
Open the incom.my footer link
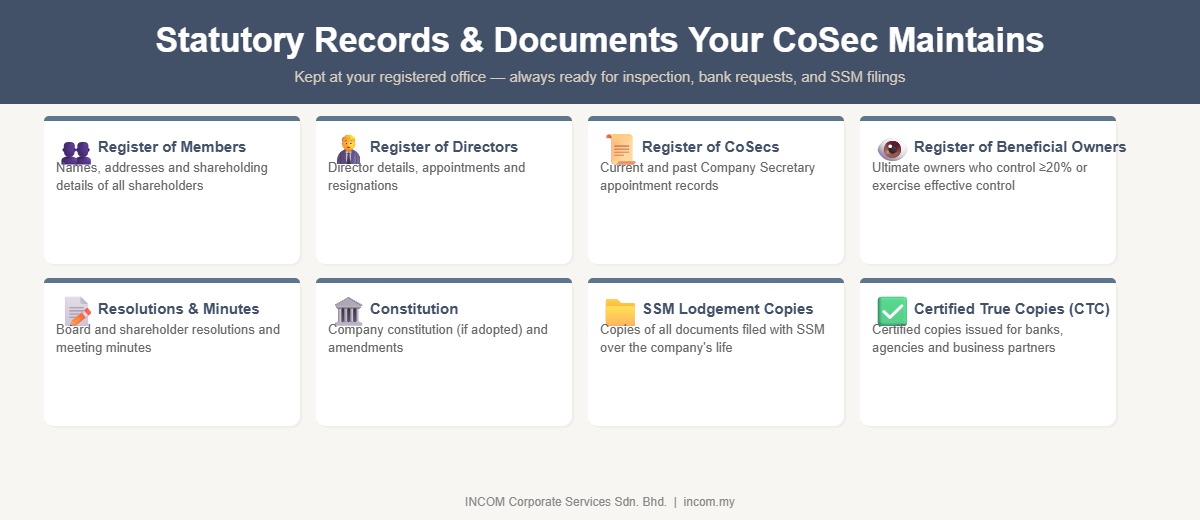(709, 502)
